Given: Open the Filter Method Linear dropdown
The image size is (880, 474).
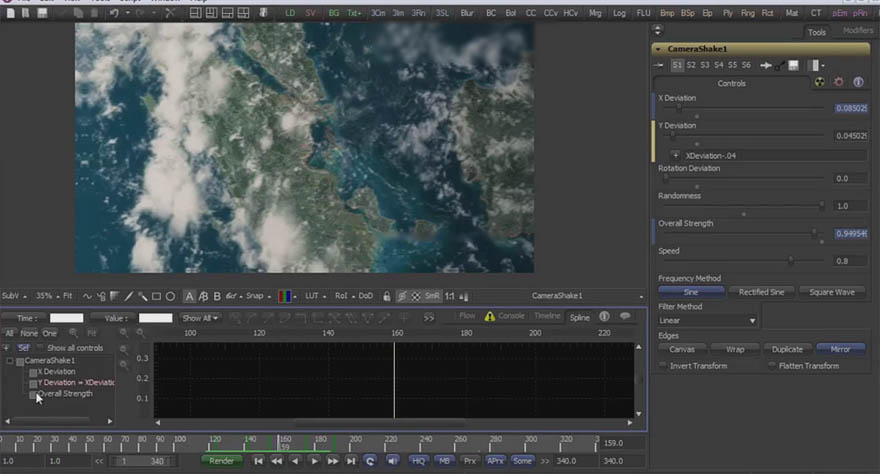Looking at the screenshot, I should point(707,320).
